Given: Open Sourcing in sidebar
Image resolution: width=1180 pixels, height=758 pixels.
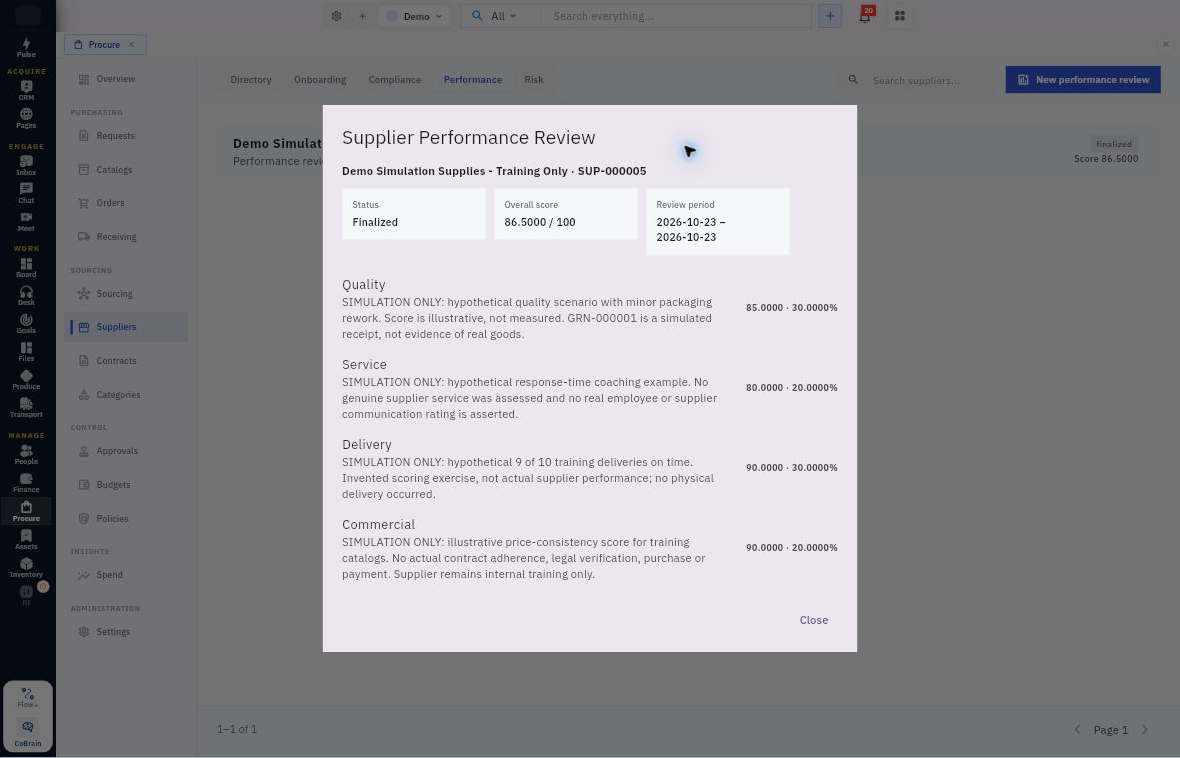Looking at the screenshot, I should click(x=126, y=294).
